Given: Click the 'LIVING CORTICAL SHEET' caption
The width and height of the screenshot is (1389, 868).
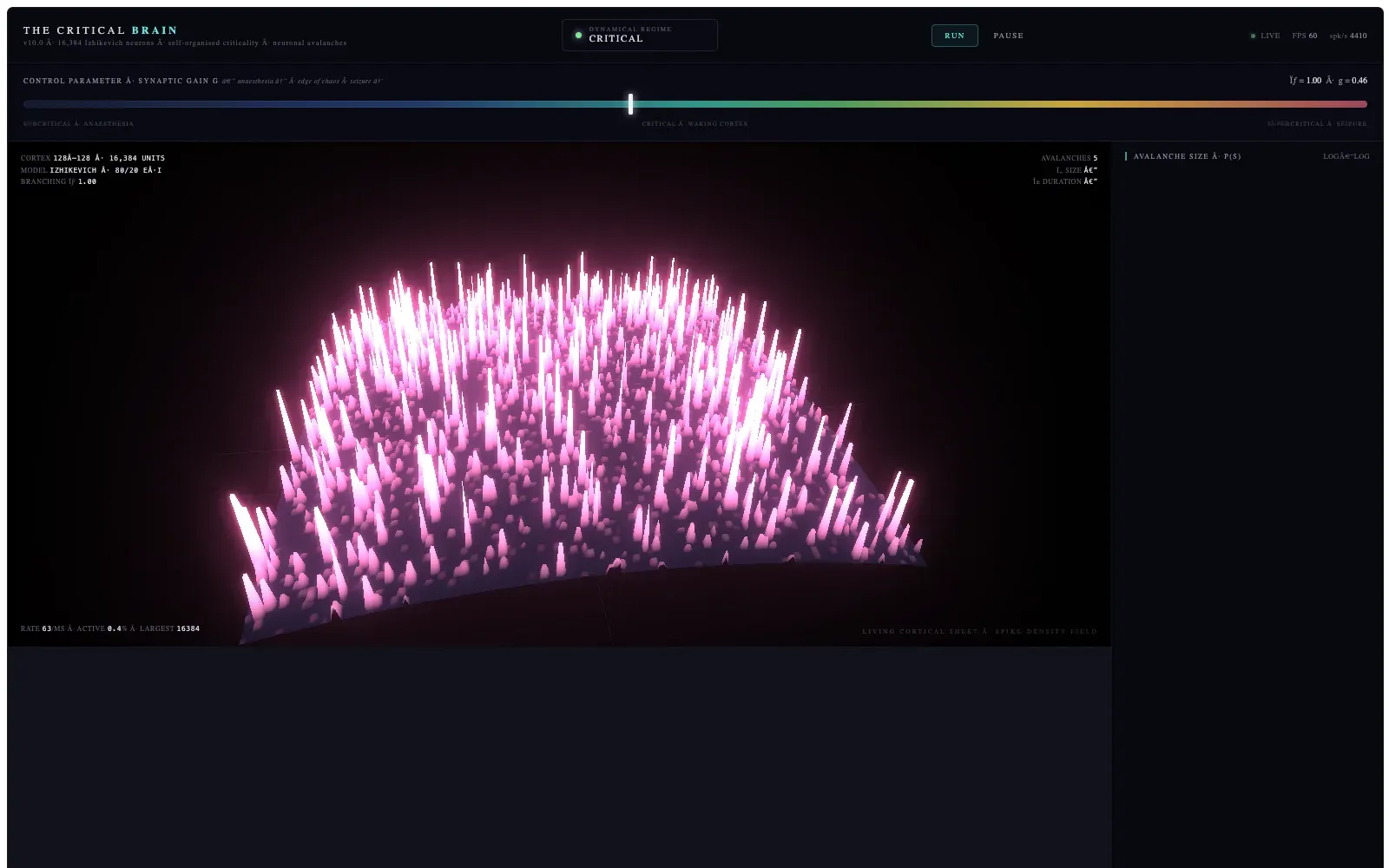Looking at the screenshot, I should [979, 631].
